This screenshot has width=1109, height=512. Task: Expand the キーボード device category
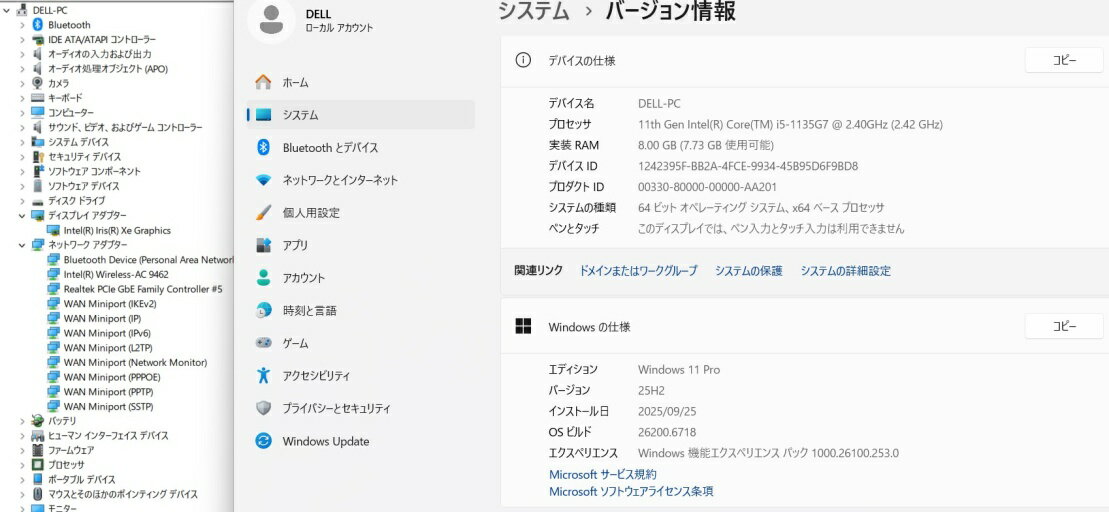pos(22,98)
